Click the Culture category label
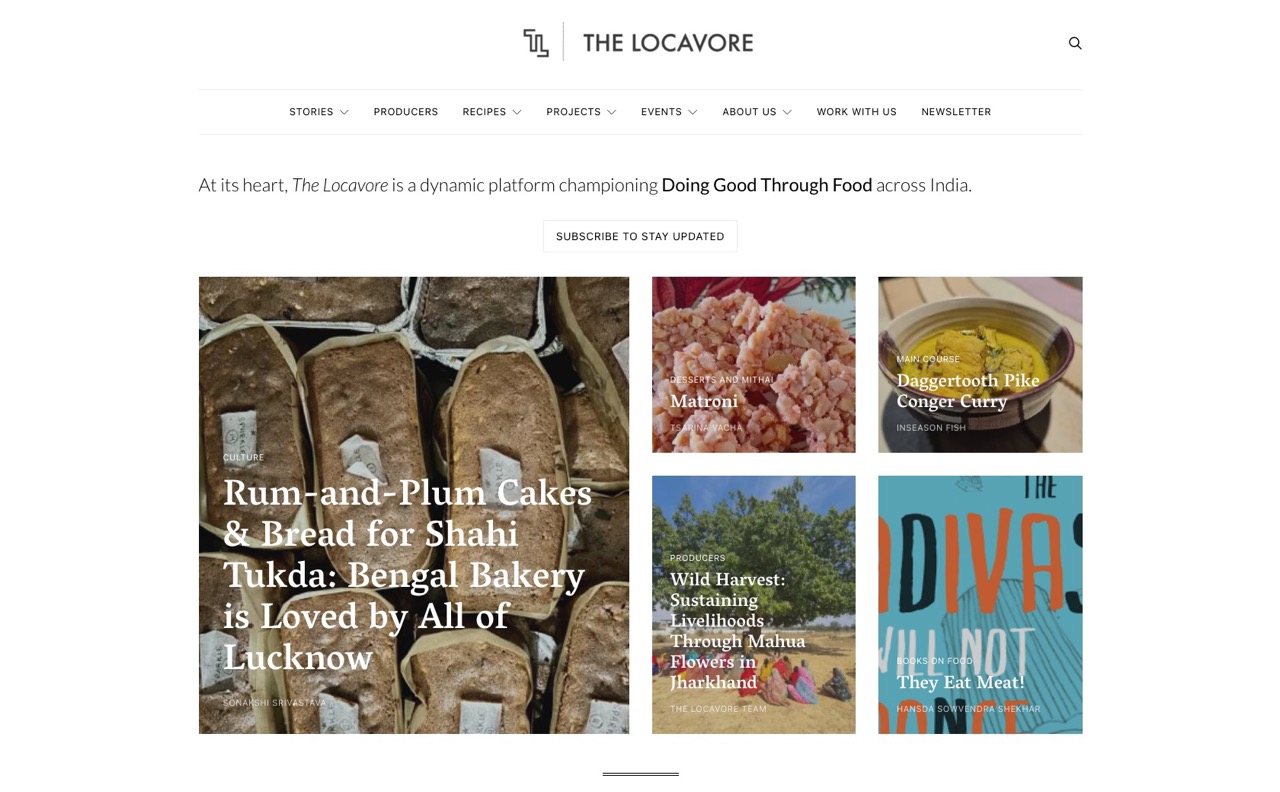Image resolution: width=1280 pixels, height=792 pixels. point(243,458)
